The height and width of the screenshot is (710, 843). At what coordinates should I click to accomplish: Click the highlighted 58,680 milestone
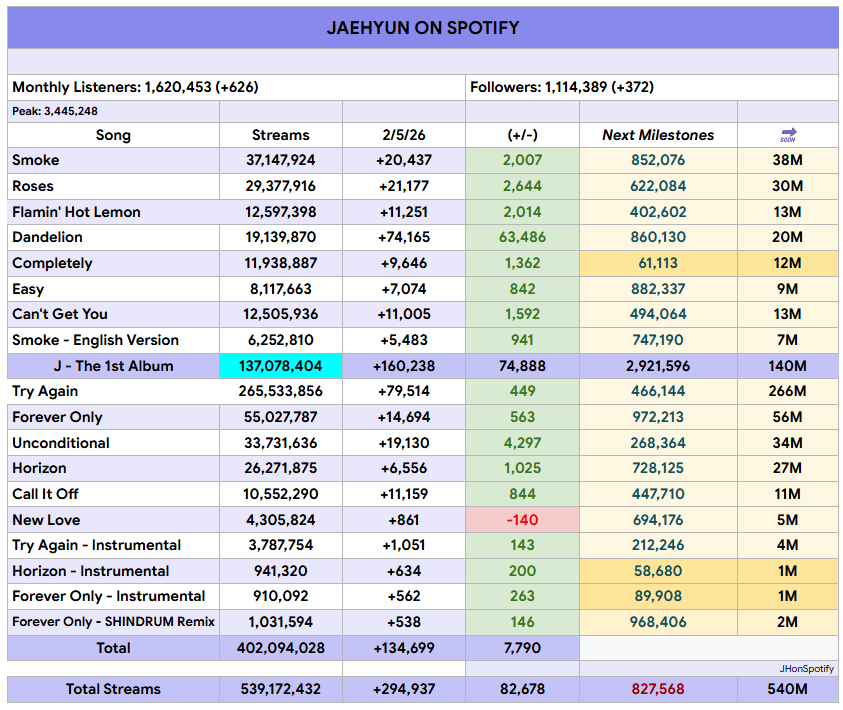coord(658,571)
